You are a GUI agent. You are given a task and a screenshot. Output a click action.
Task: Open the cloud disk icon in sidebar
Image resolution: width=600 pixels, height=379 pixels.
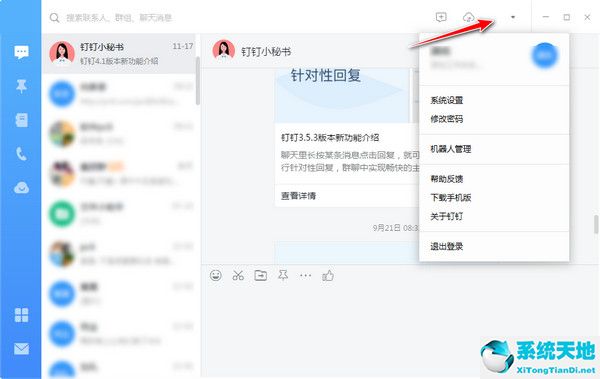tap(21, 188)
